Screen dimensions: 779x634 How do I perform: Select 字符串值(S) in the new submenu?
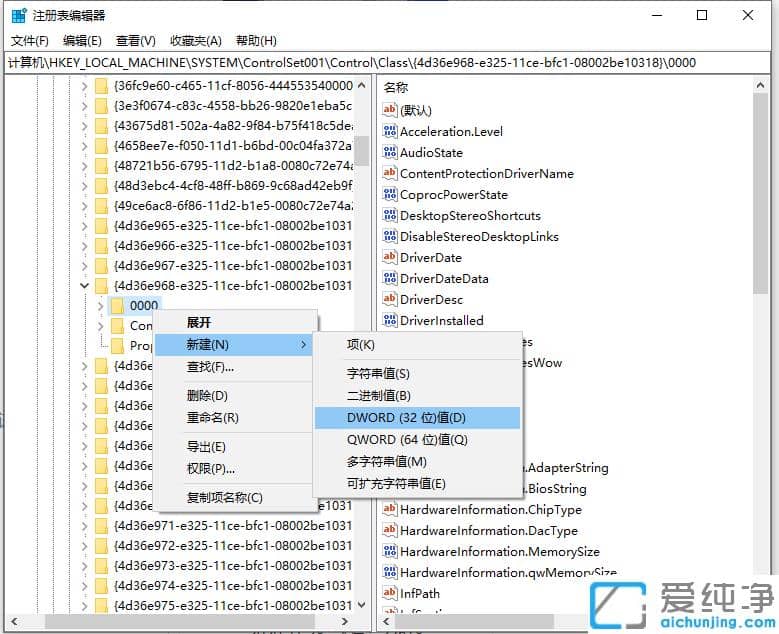coord(378,373)
